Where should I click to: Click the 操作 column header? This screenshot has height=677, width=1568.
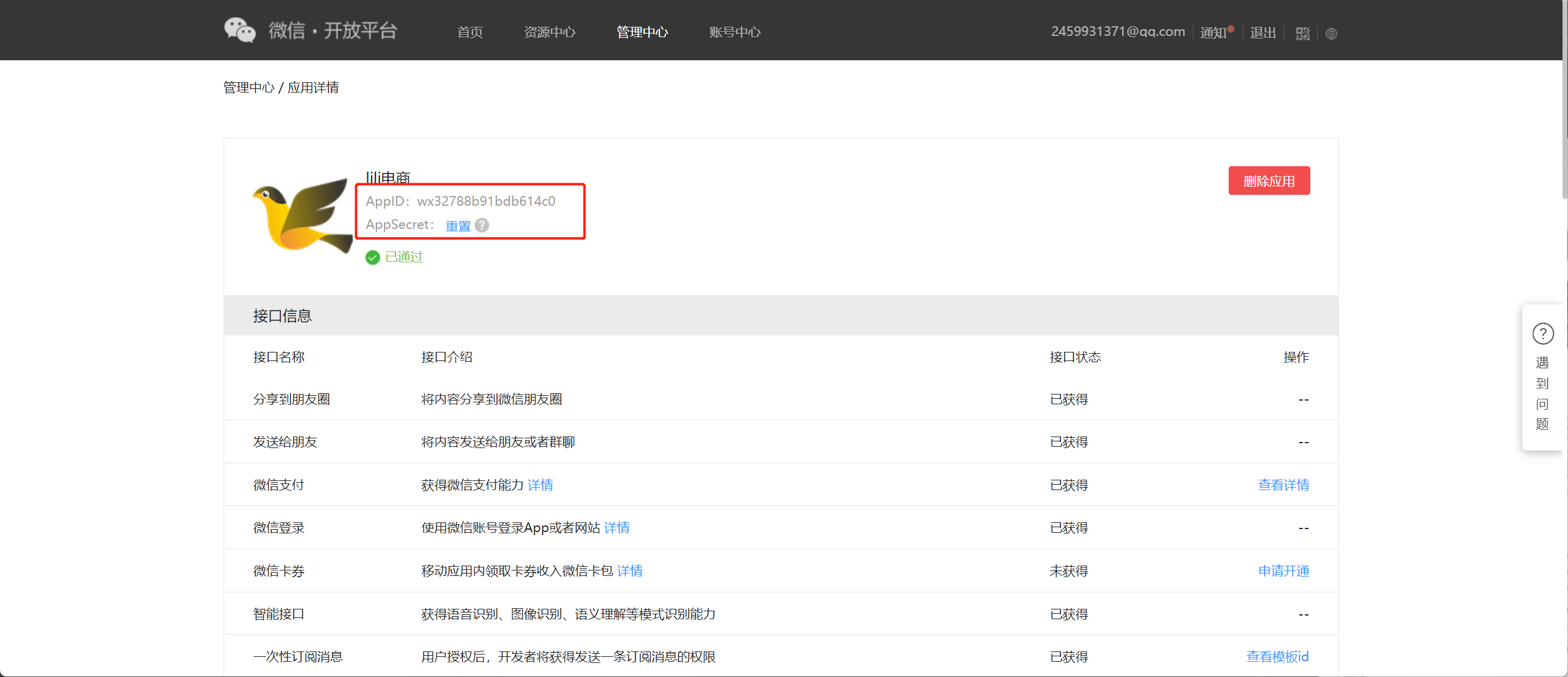click(x=1296, y=357)
